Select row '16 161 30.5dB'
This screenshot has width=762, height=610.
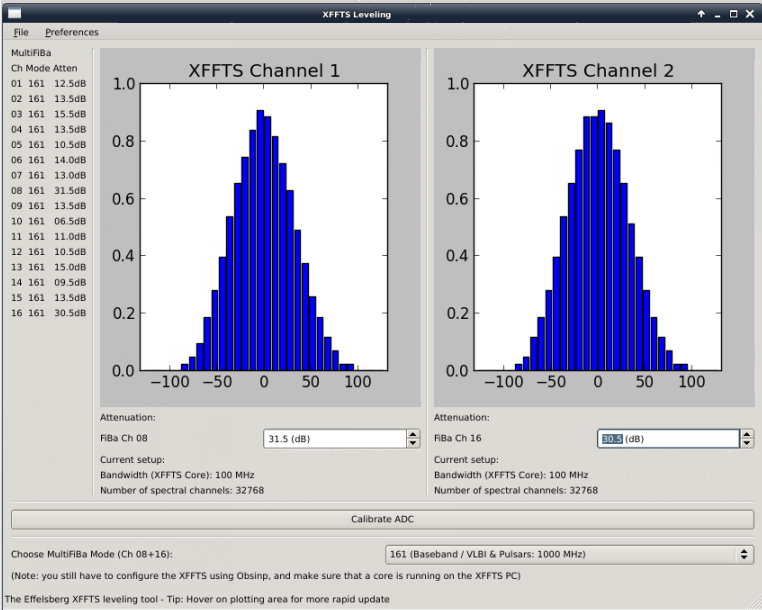(49, 313)
